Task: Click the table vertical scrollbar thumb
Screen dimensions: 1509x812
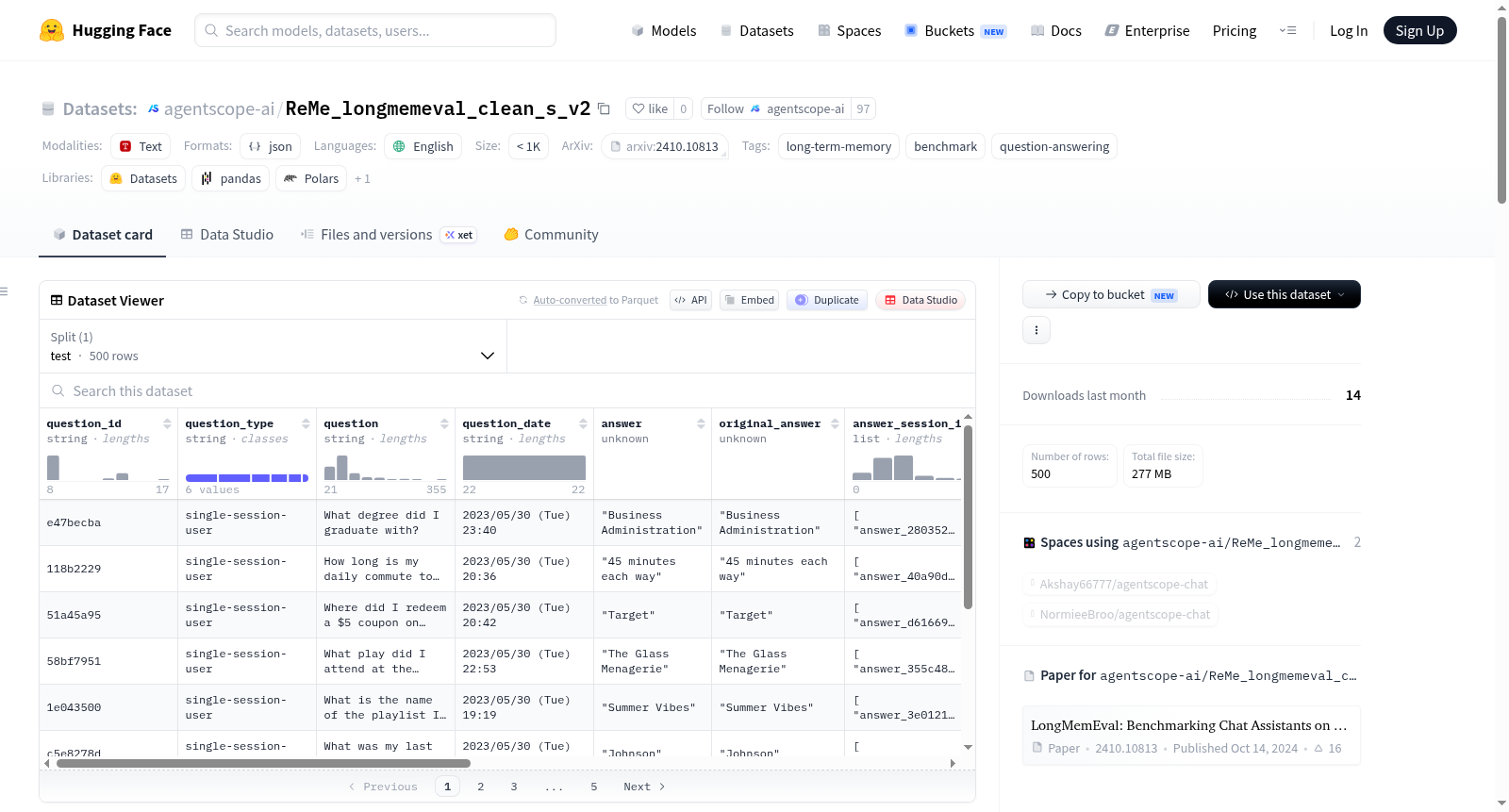Action: pos(968,517)
